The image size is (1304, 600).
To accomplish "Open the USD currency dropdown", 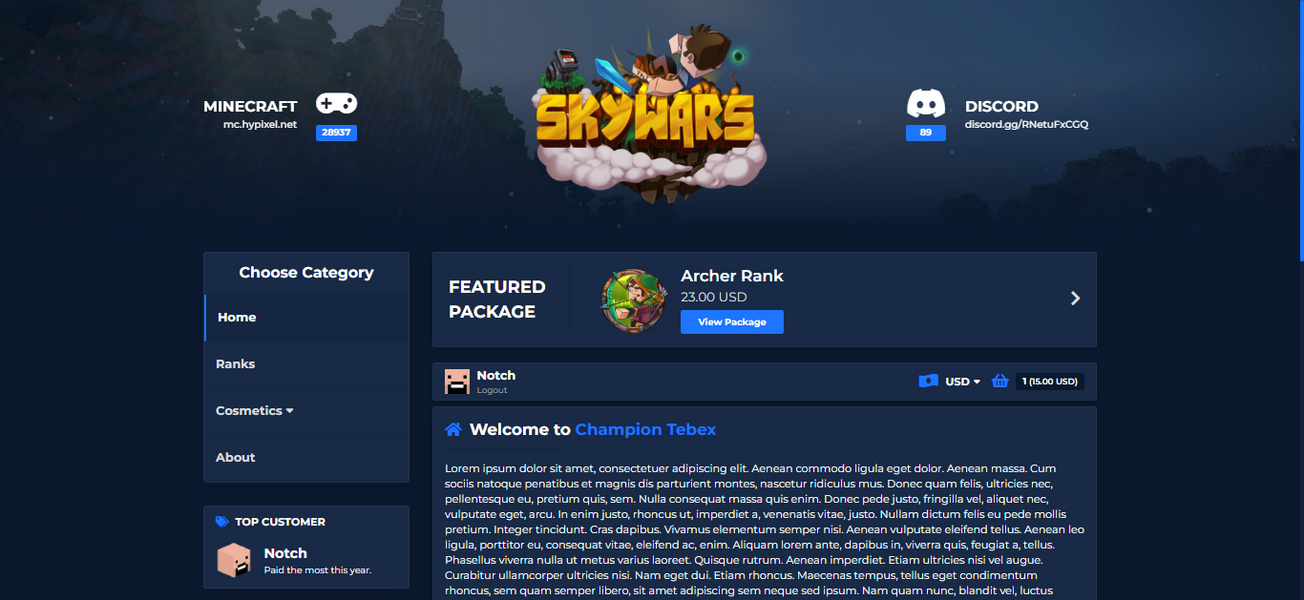I will pyautogui.click(x=963, y=382).
